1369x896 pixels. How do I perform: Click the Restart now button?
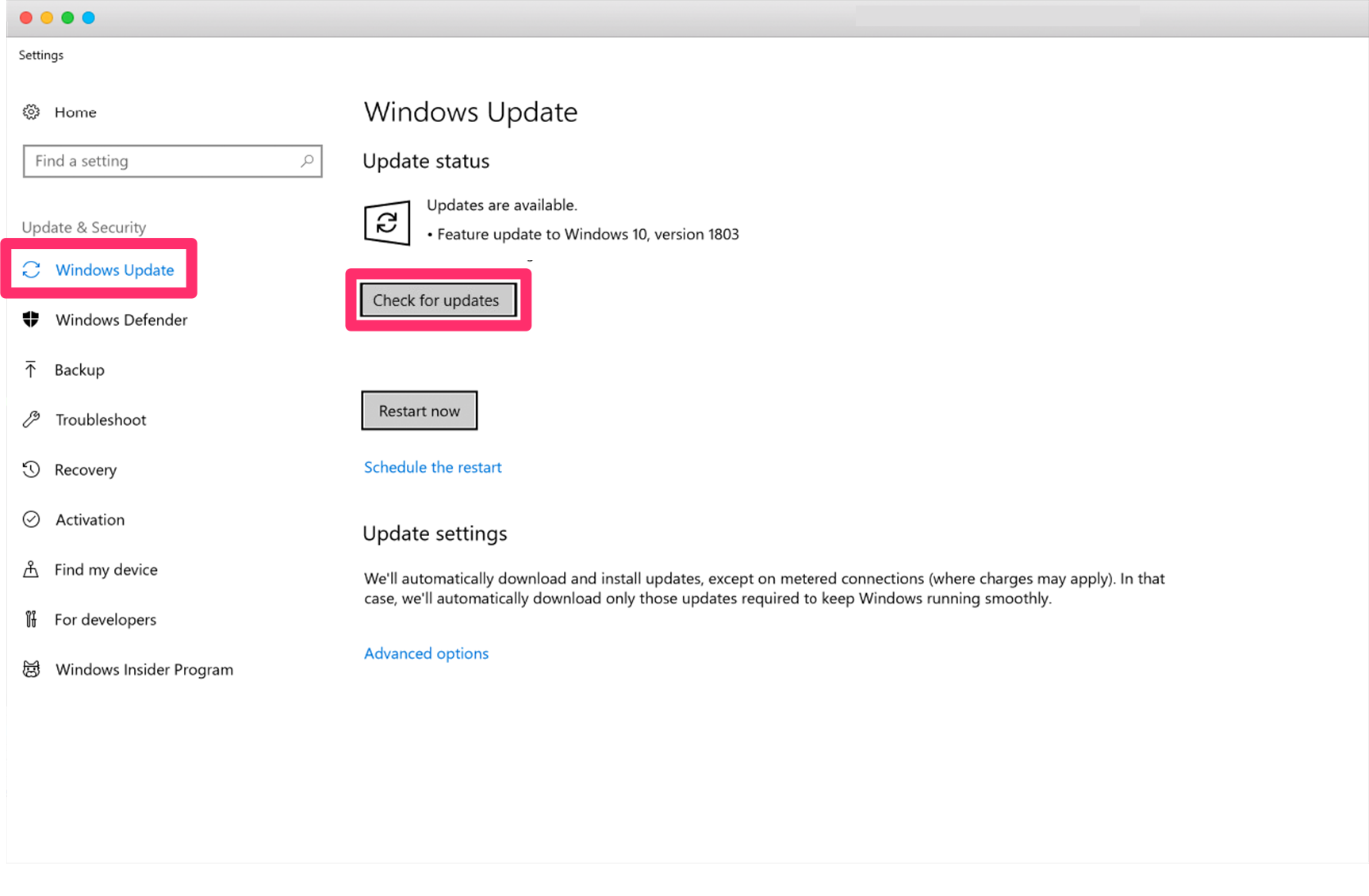click(x=420, y=411)
